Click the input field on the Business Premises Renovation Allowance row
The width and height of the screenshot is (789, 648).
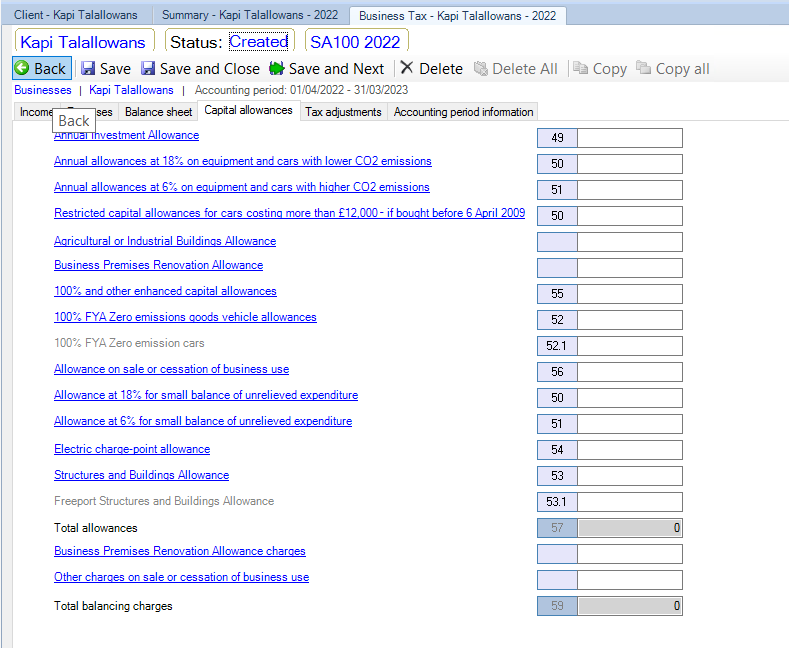(x=630, y=268)
